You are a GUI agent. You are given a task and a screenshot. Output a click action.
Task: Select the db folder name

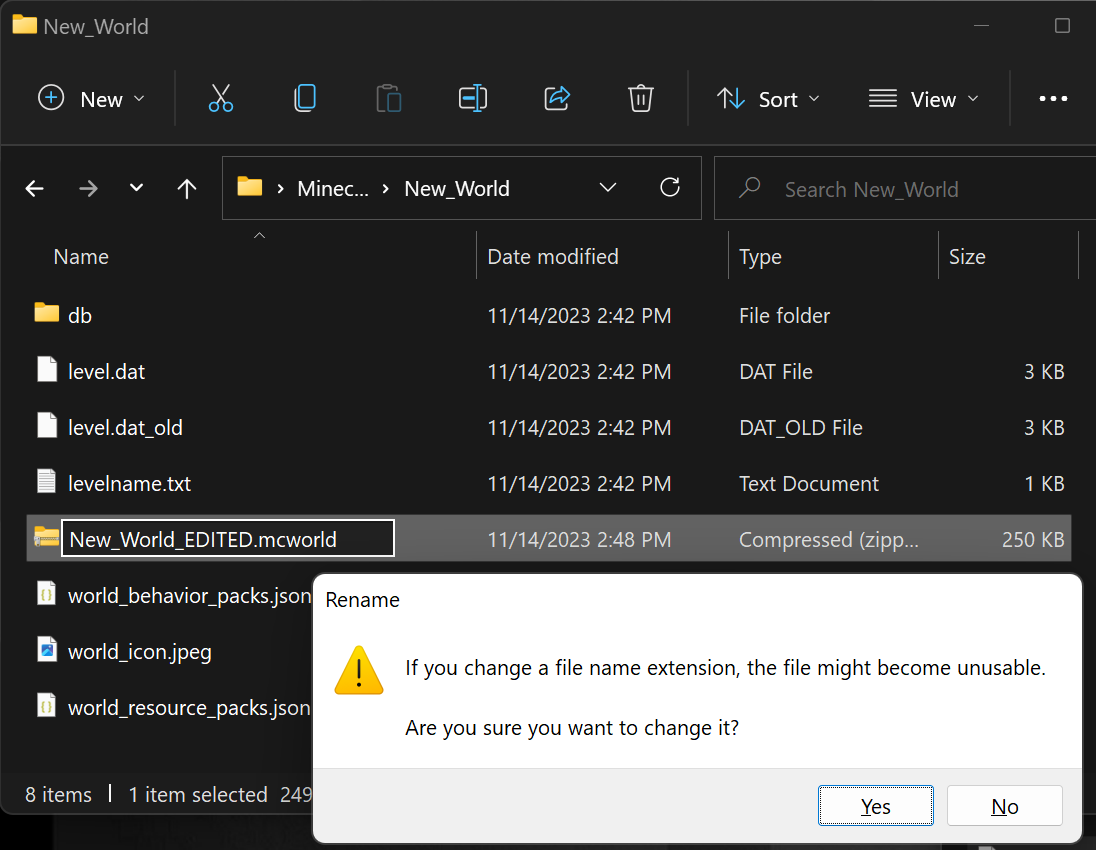(80, 315)
